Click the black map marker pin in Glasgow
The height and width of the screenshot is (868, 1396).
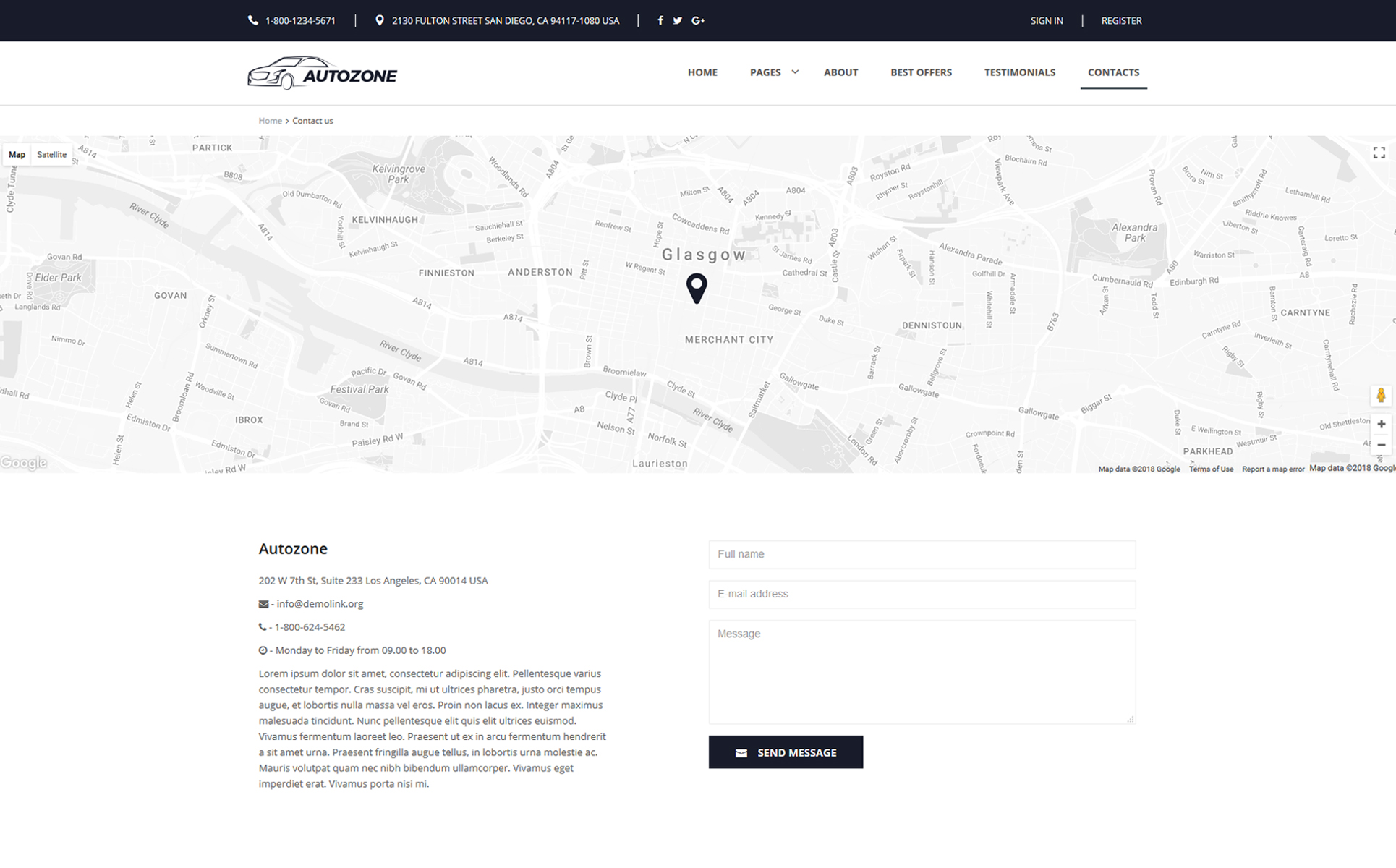697,288
